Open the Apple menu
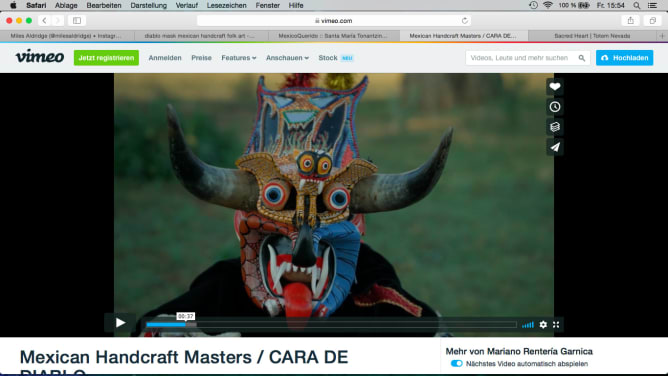 [x=13, y=5]
